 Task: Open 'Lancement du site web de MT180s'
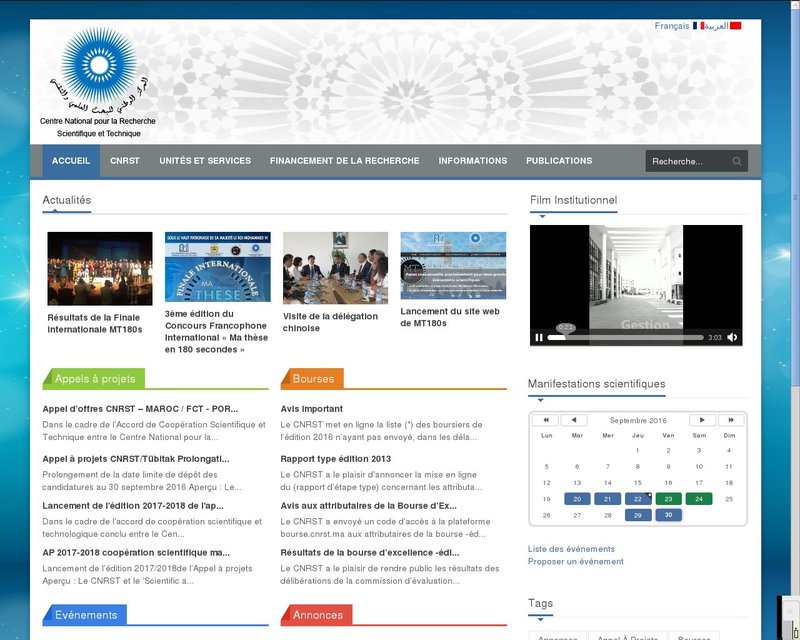coord(450,317)
